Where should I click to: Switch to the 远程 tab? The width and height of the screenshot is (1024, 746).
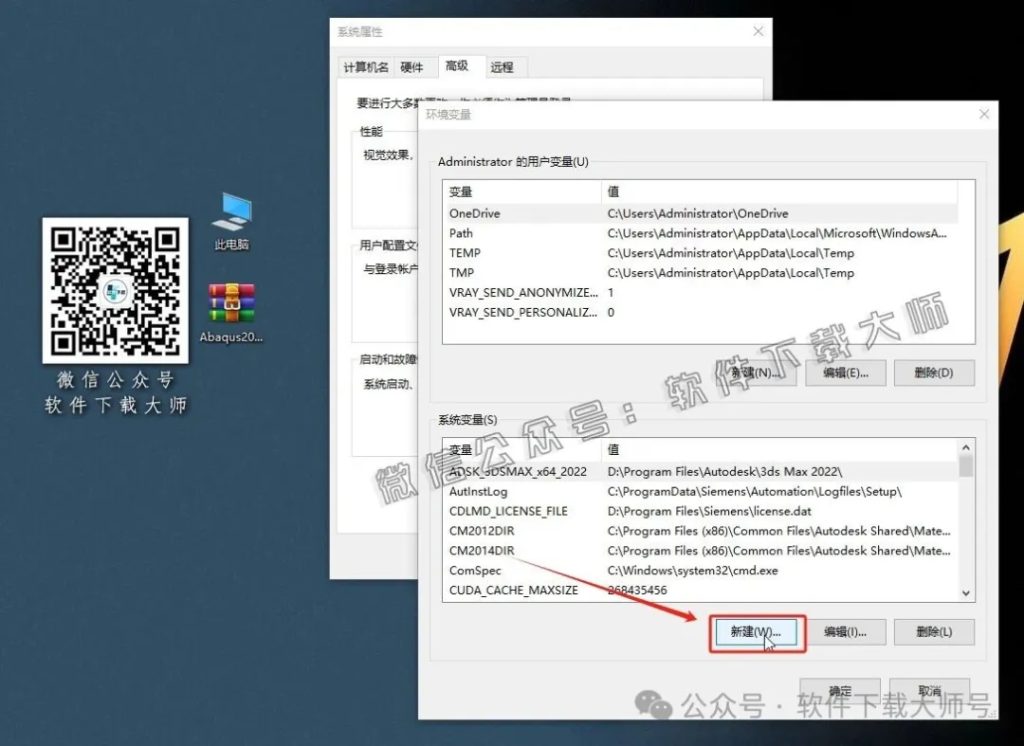(502, 67)
